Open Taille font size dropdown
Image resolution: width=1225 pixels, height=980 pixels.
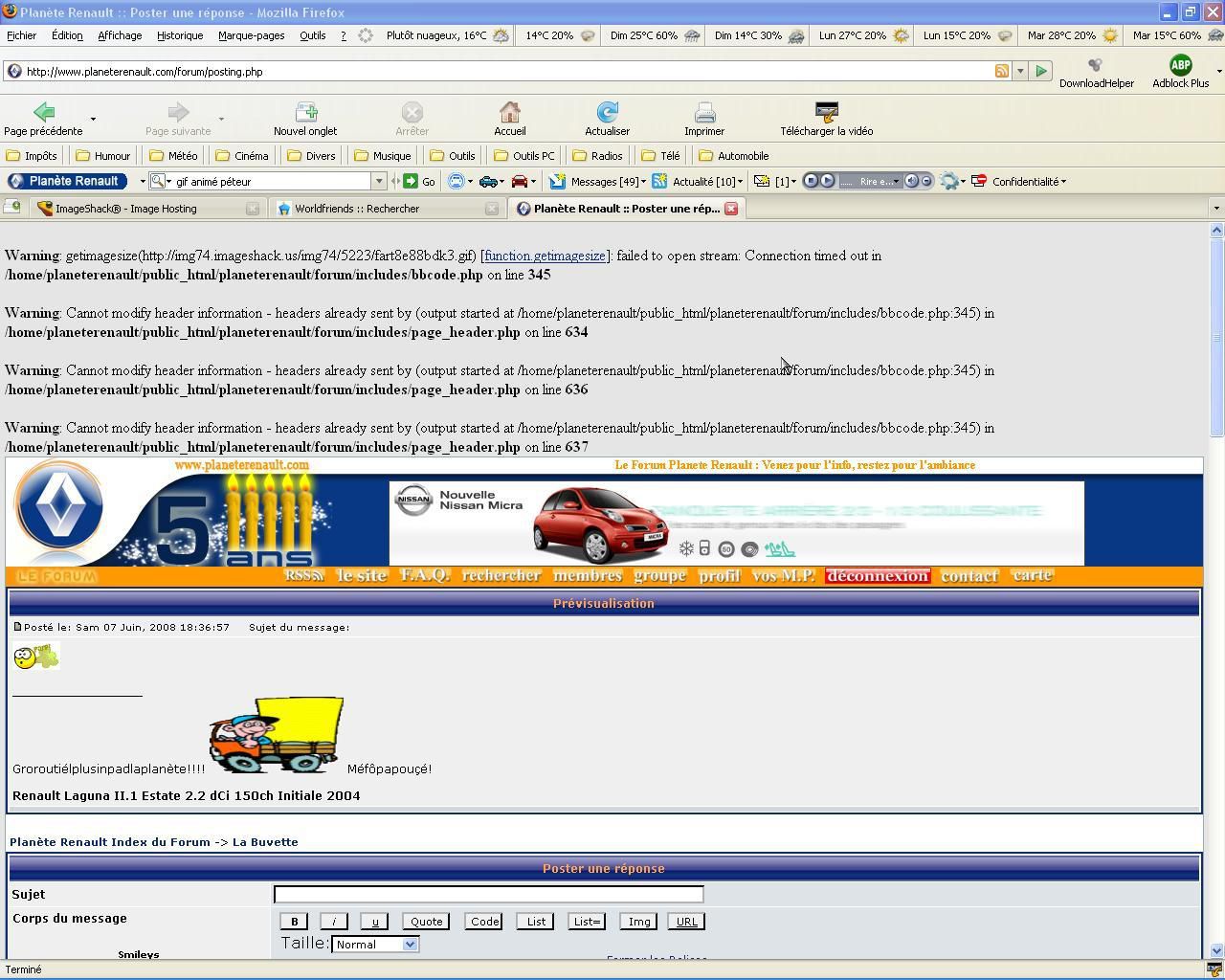pyautogui.click(x=374, y=944)
